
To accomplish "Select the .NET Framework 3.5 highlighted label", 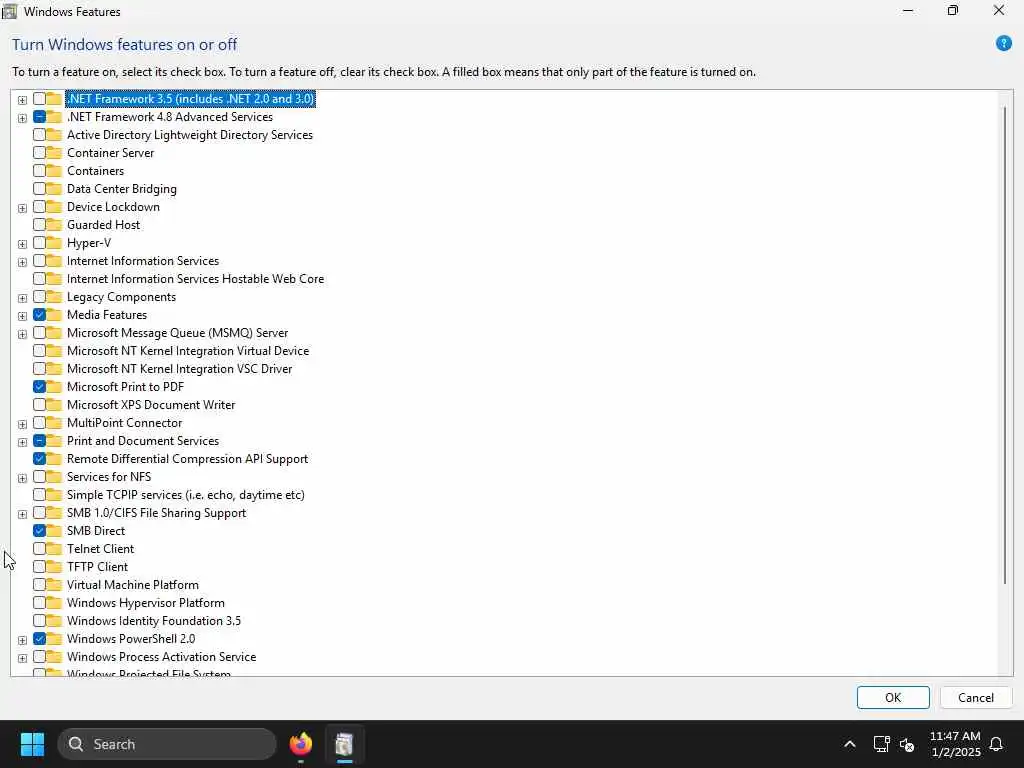I will coord(190,99).
